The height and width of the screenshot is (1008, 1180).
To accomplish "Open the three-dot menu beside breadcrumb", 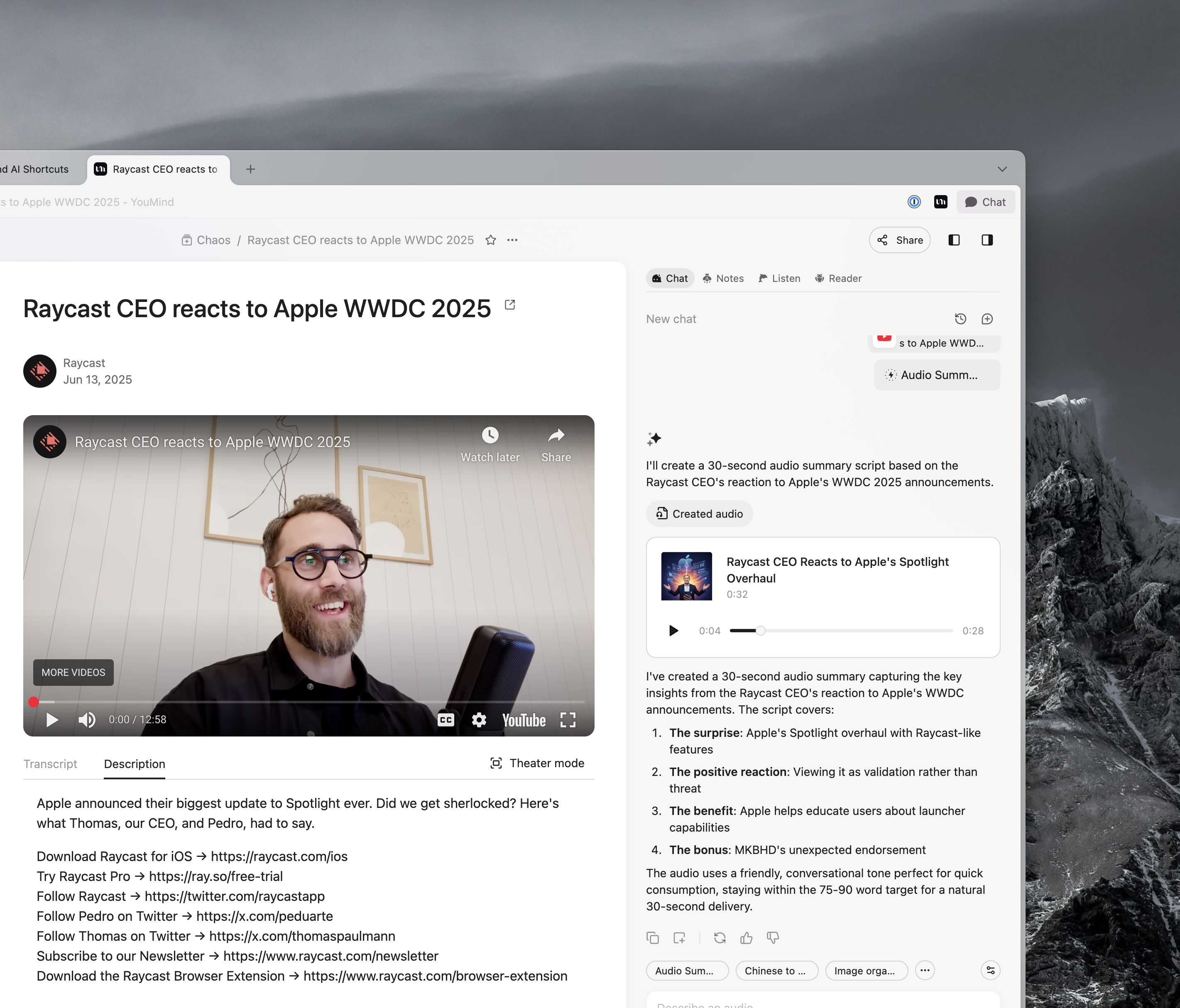I will [x=512, y=240].
